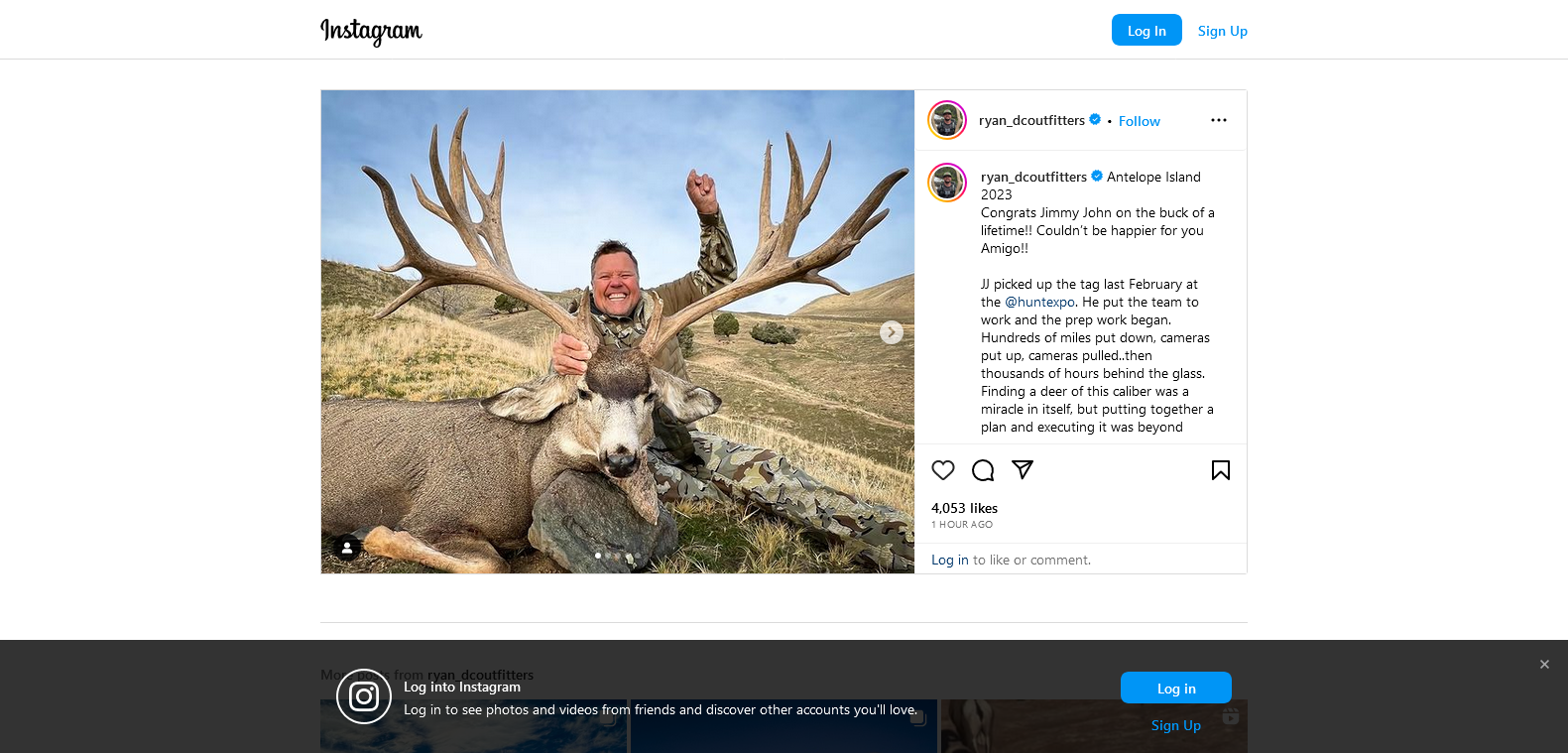Click the Instagram wordmark logo
This screenshot has height=753, width=1568.
click(x=371, y=31)
